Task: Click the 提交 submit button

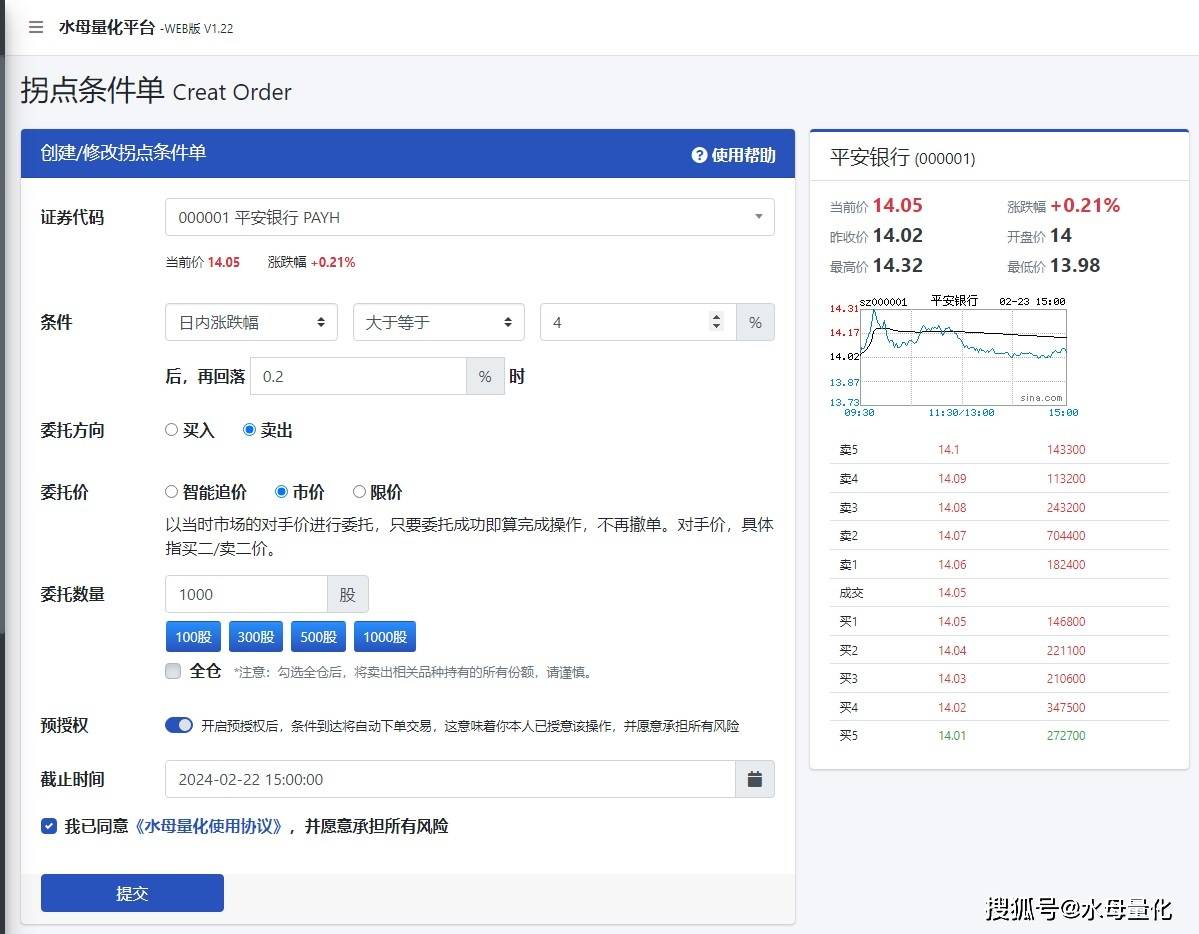Action: 132,894
